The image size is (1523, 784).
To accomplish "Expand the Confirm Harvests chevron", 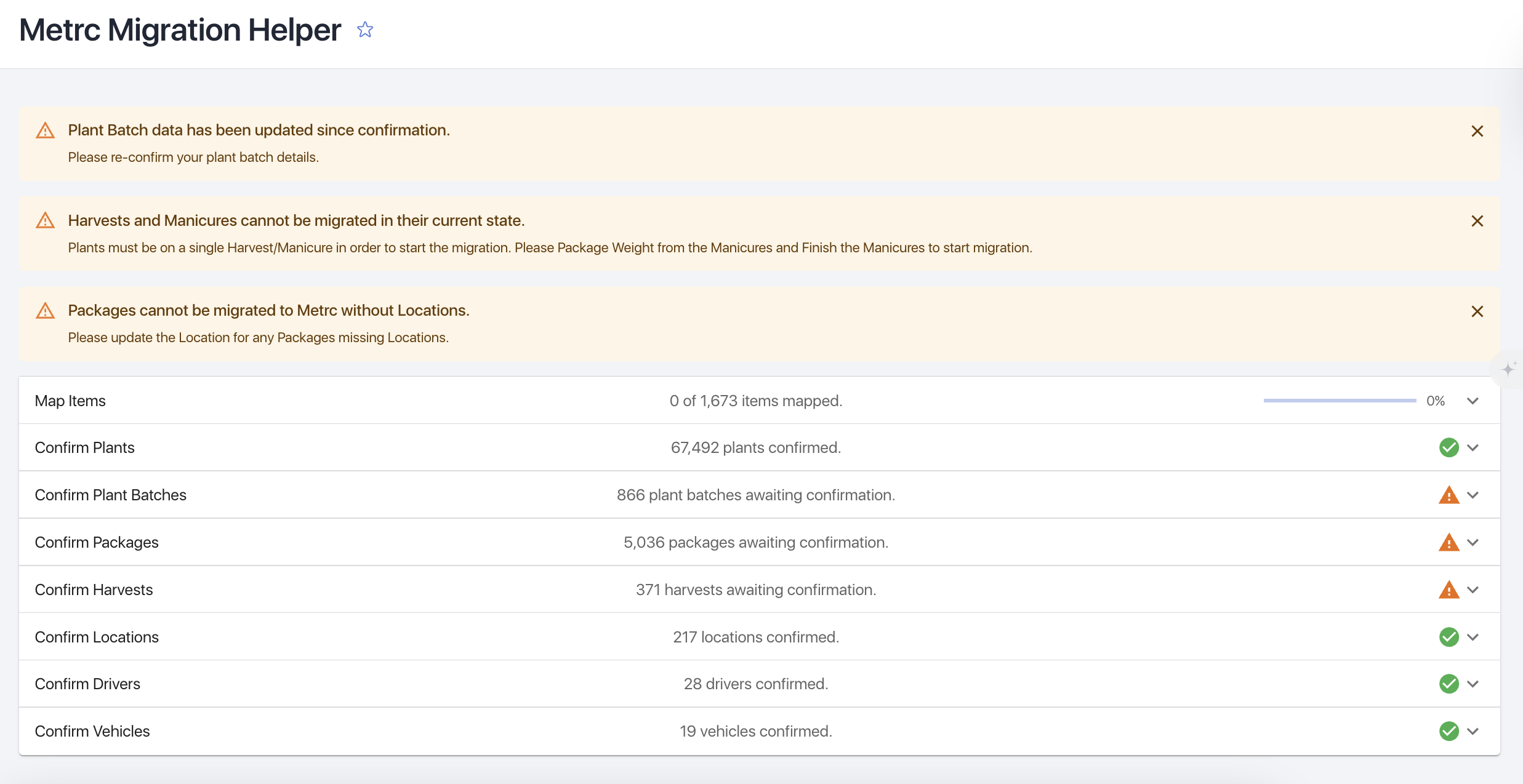I will [x=1473, y=590].
